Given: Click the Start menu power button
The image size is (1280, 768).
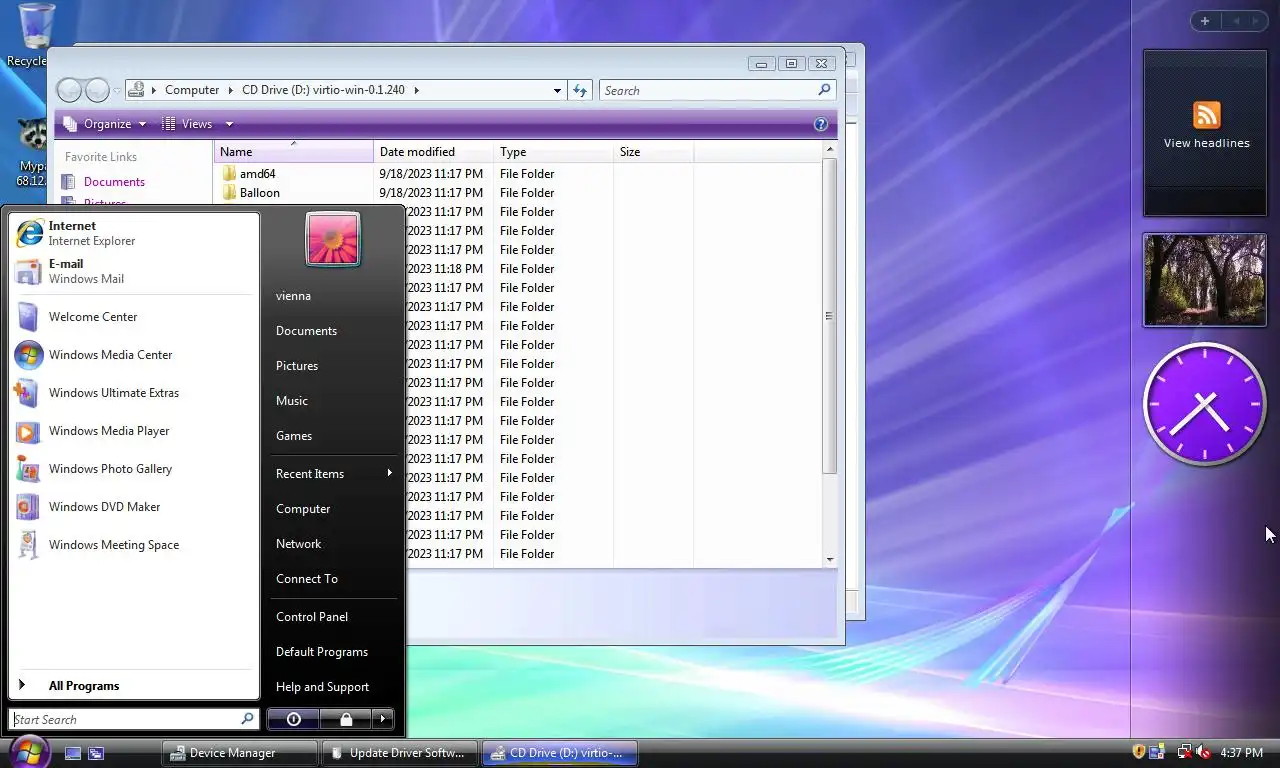Looking at the screenshot, I should click(x=293, y=719).
